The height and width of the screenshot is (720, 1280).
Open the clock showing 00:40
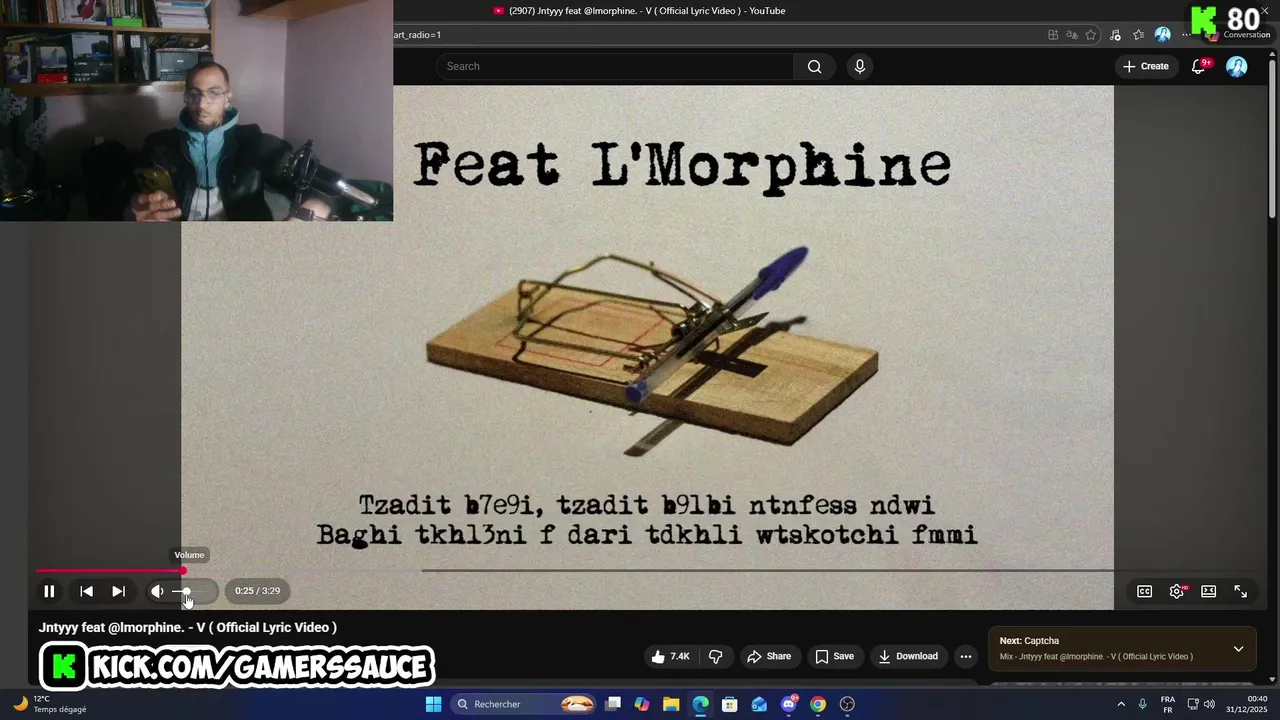coord(1246,704)
